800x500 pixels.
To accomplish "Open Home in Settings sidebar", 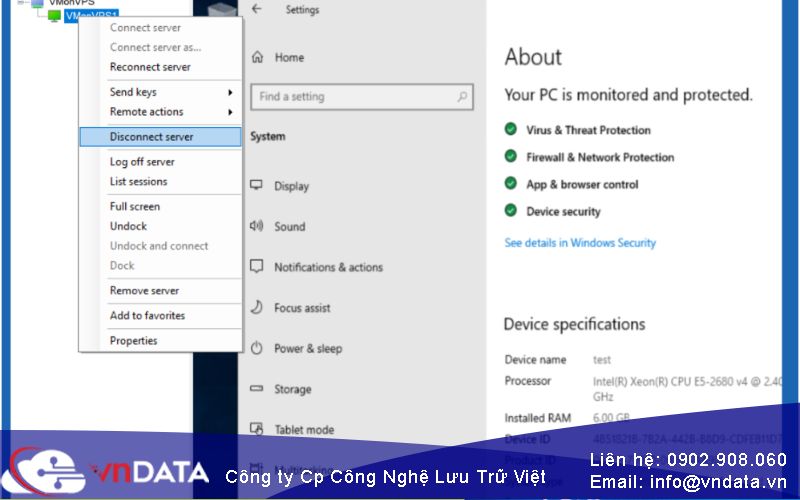I will (289, 58).
